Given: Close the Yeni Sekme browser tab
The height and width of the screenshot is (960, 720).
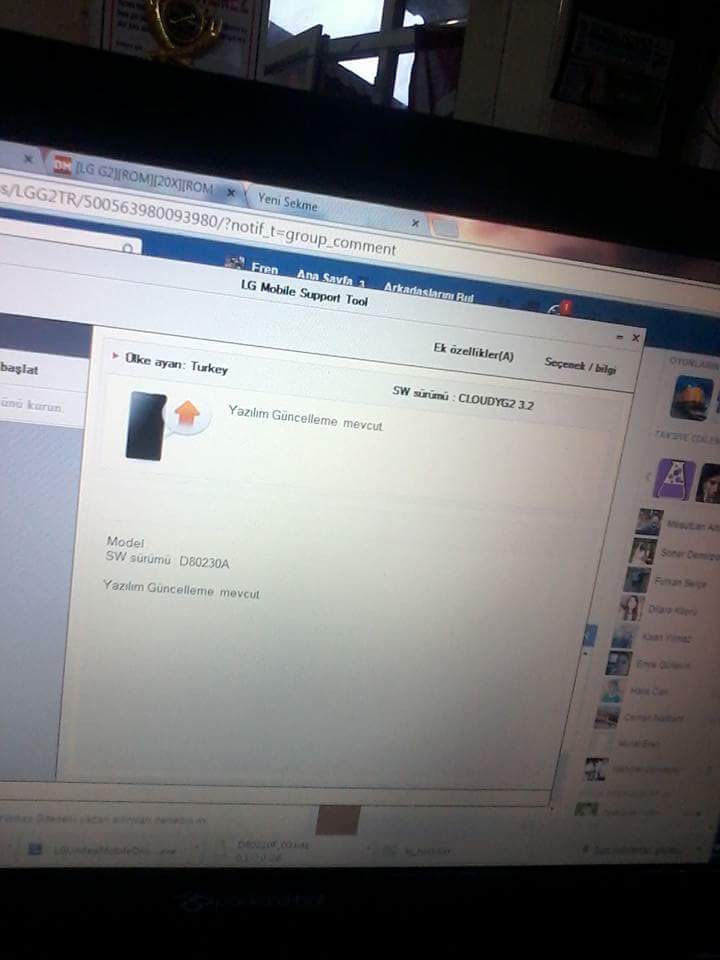Looking at the screenshot, I should (x=415, y=223).
